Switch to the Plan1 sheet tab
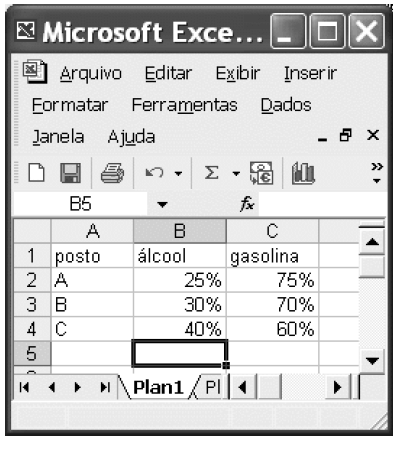Image resolution: width=393 pixels, height=463 pixels. [158, 387]
